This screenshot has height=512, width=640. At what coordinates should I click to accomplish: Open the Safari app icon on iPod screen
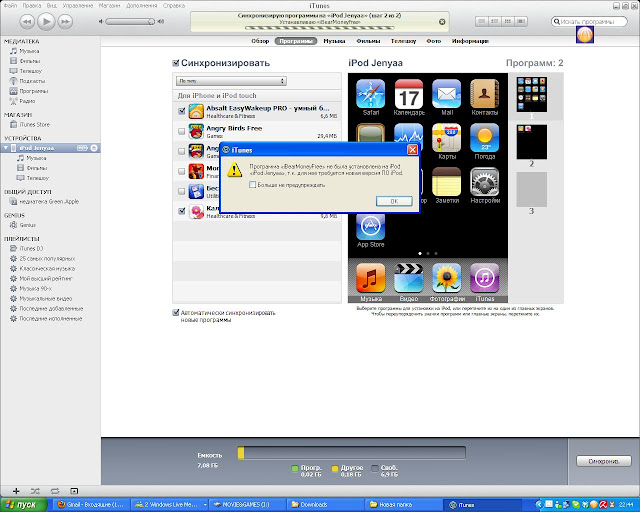[371, 98]
